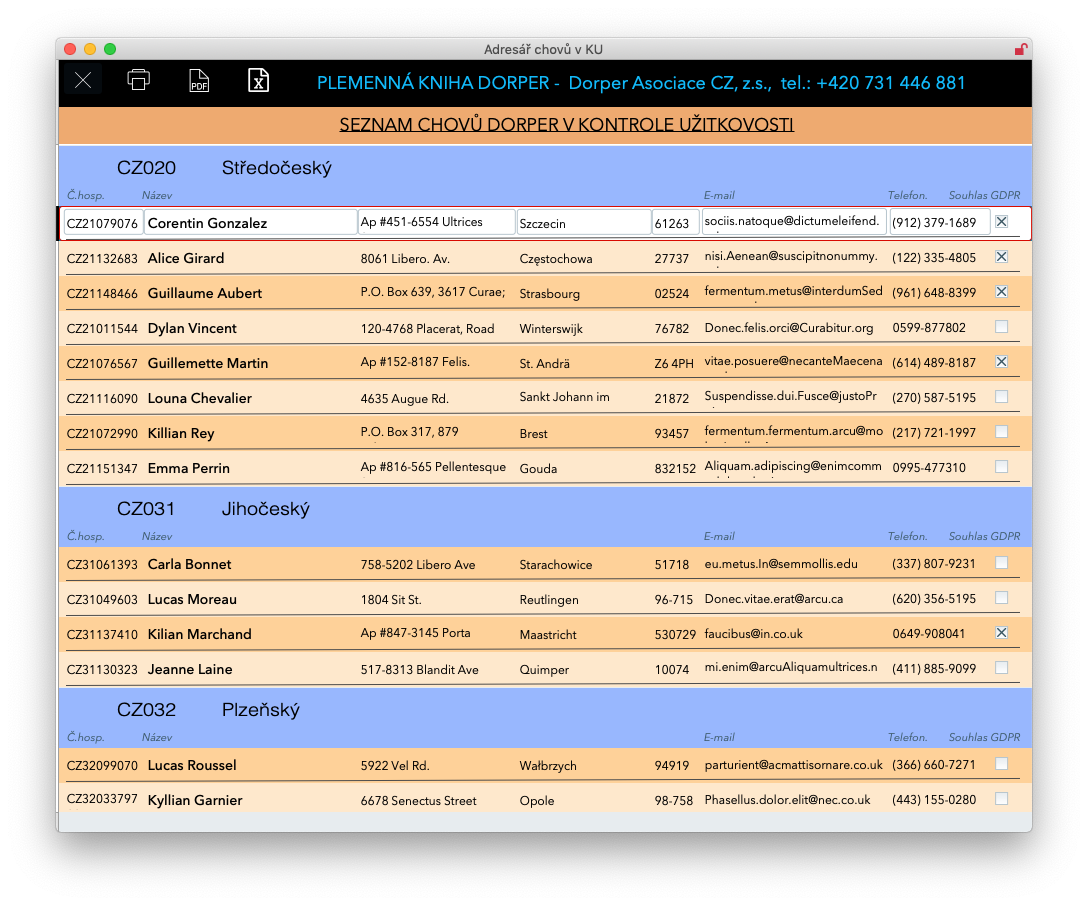Toggle GDPR checkbox for Kilian Marchand

[1001, 633]
